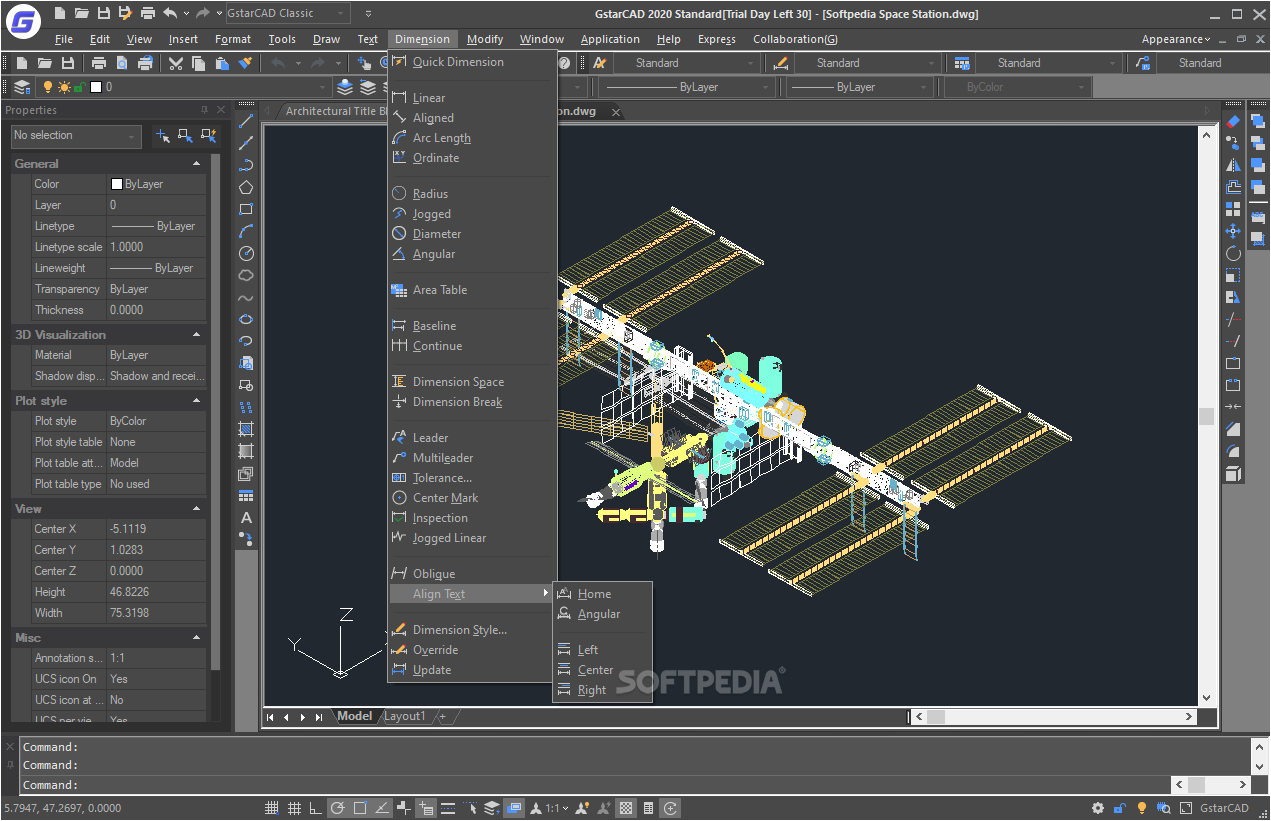Select the Ellipse draw tool

pyautogui.click(x=246, y=319)
